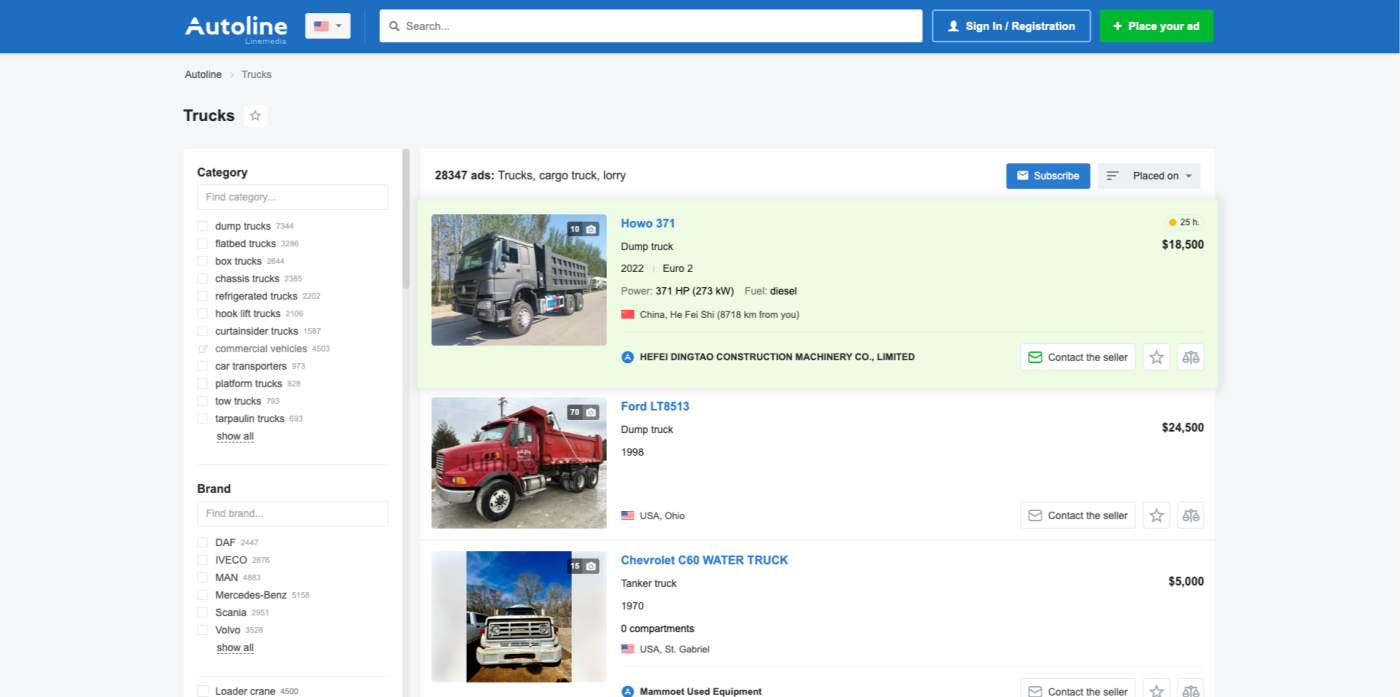Viewport: 1400px width, 697px height.
Task: Click Mammoet seller verified badge icon
Action: click(x=628, y=691)
